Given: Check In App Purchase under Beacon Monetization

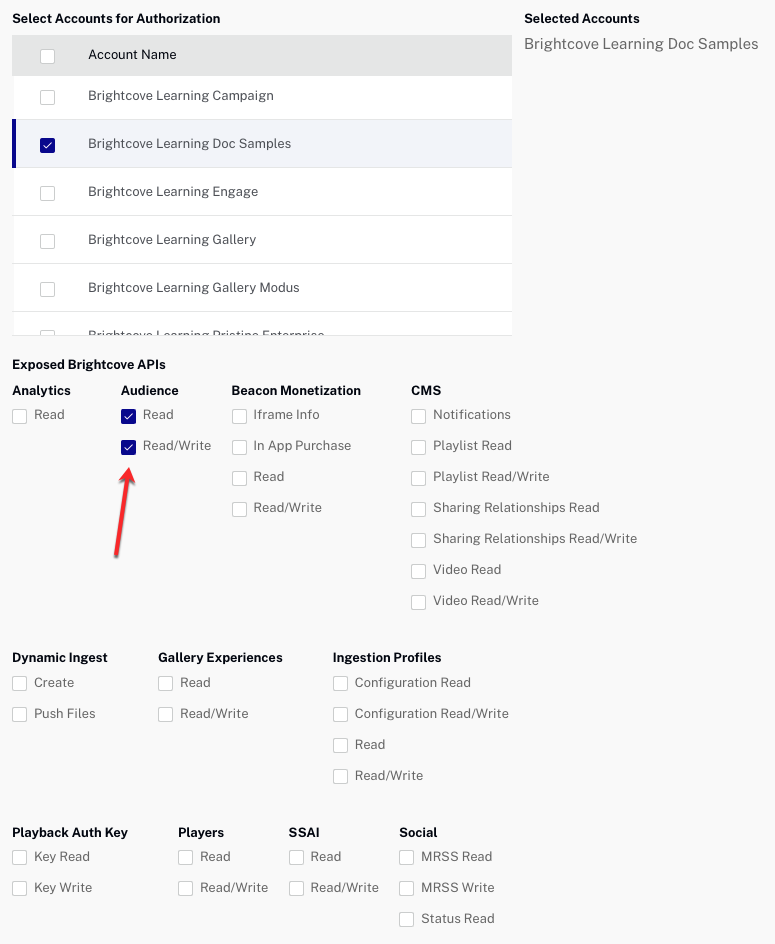Looking at the screenshot, I should click(239, 447).
